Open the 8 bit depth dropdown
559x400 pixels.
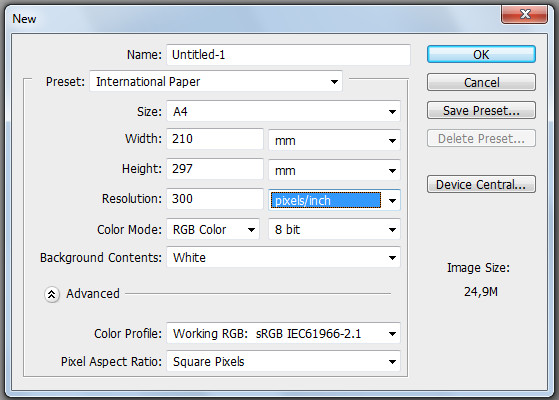click(x=334, y=230)
